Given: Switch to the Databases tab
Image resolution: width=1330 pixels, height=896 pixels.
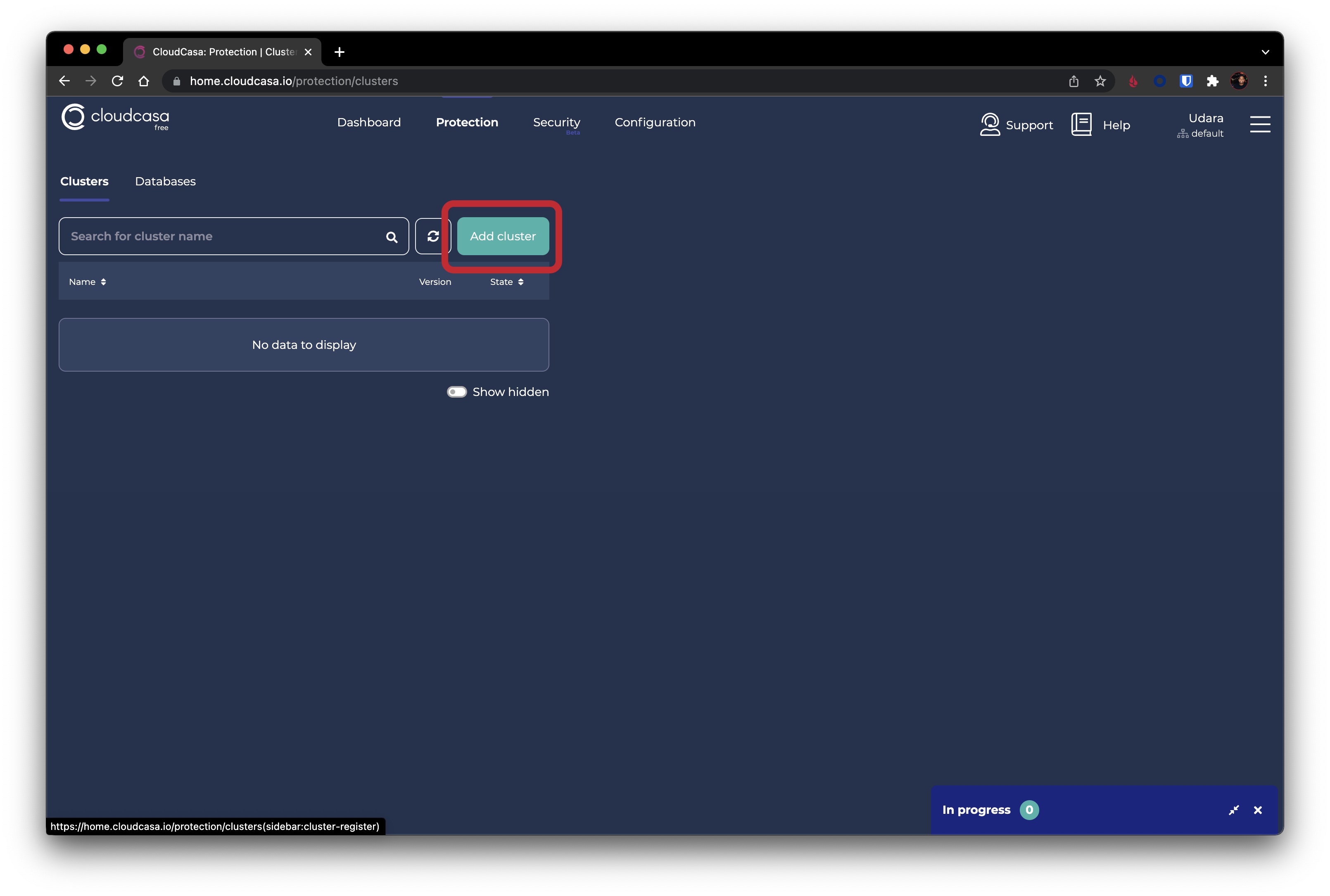Looking at the screenshot, I should pyautogui.click(x=165, y=181).
